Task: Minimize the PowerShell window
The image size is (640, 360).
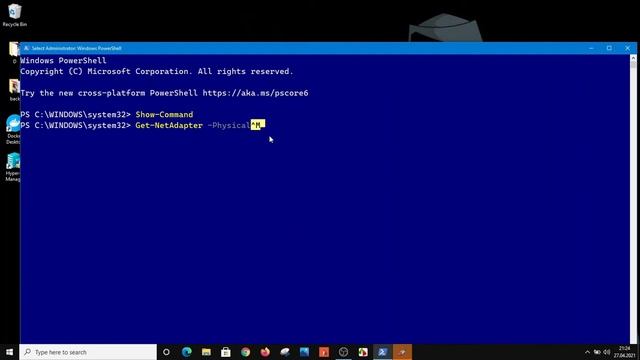Action: (591, 48)
